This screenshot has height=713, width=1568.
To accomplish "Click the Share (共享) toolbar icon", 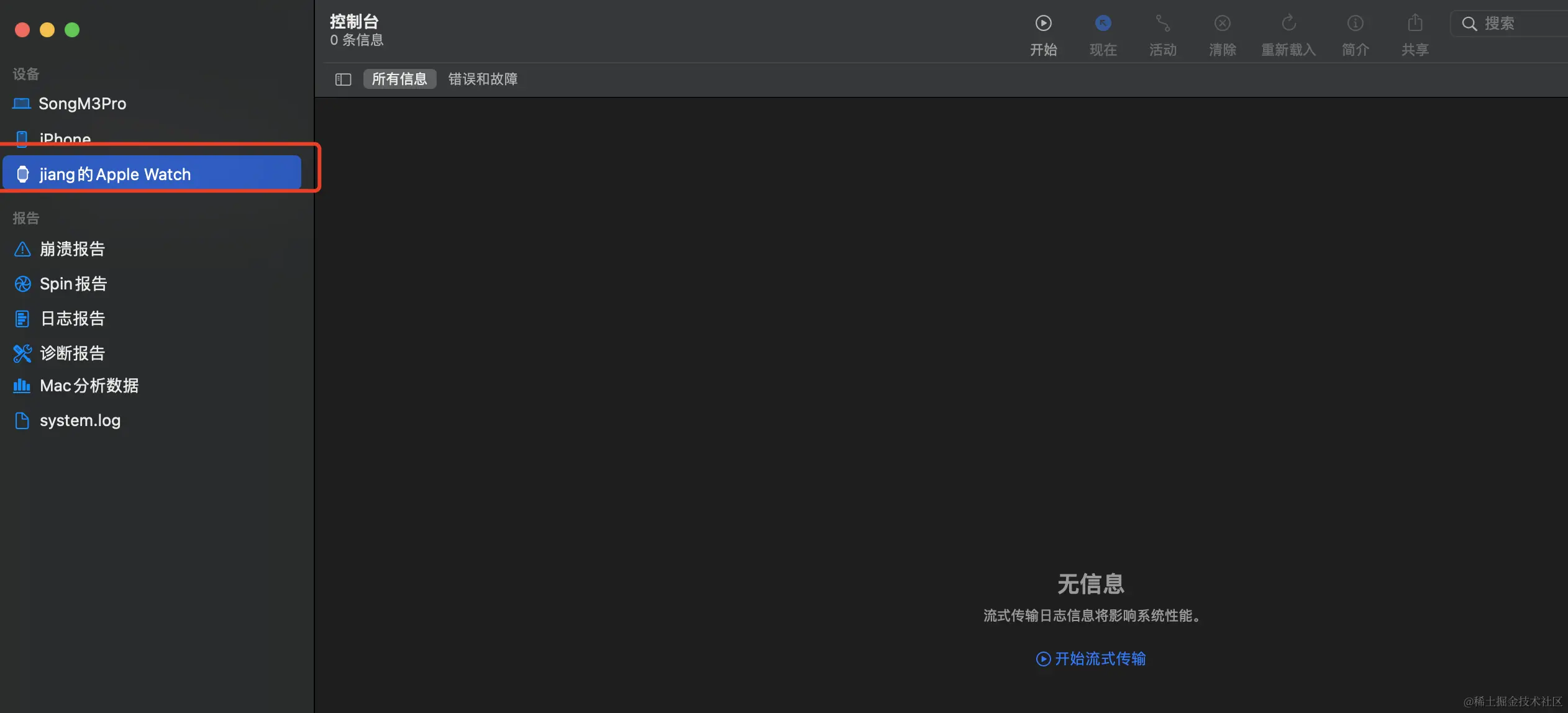I will click(x=1415, y=24).
